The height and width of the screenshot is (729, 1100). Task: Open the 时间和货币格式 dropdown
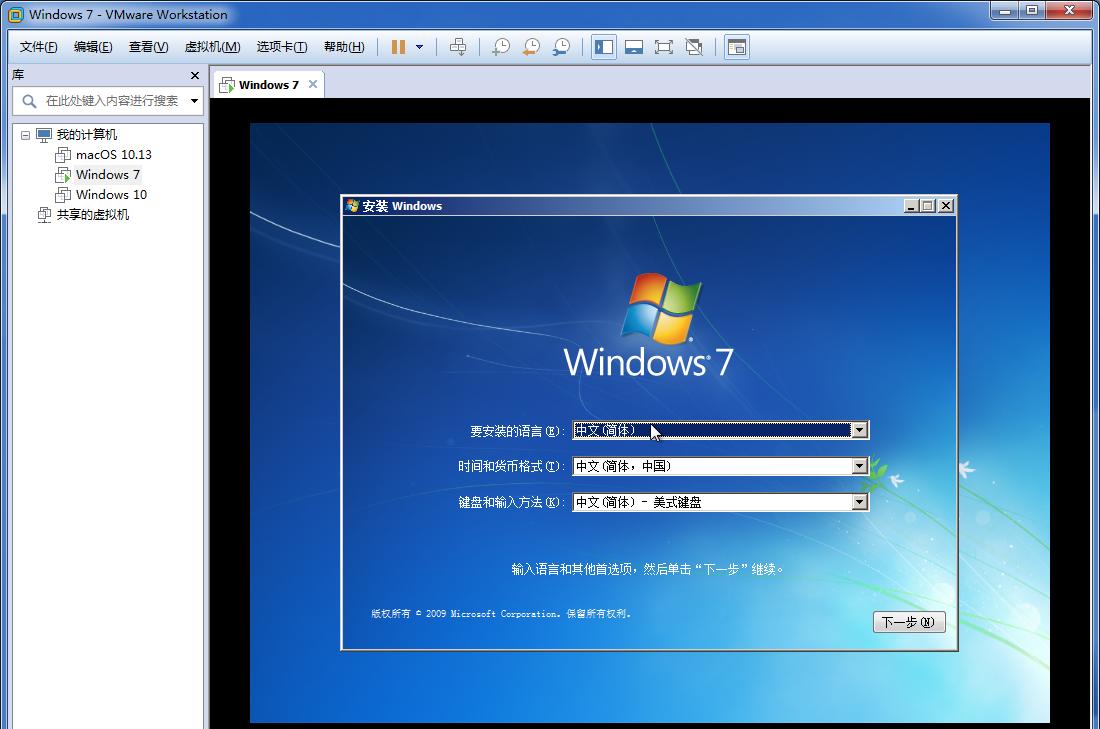point(859,466)
